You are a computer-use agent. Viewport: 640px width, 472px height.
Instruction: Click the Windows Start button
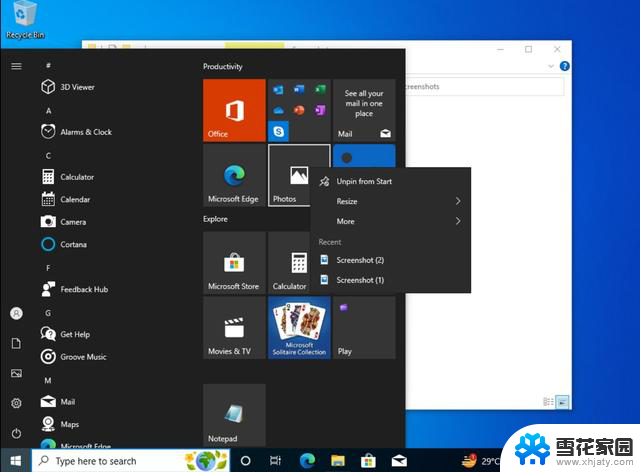[x=16, y=461]
